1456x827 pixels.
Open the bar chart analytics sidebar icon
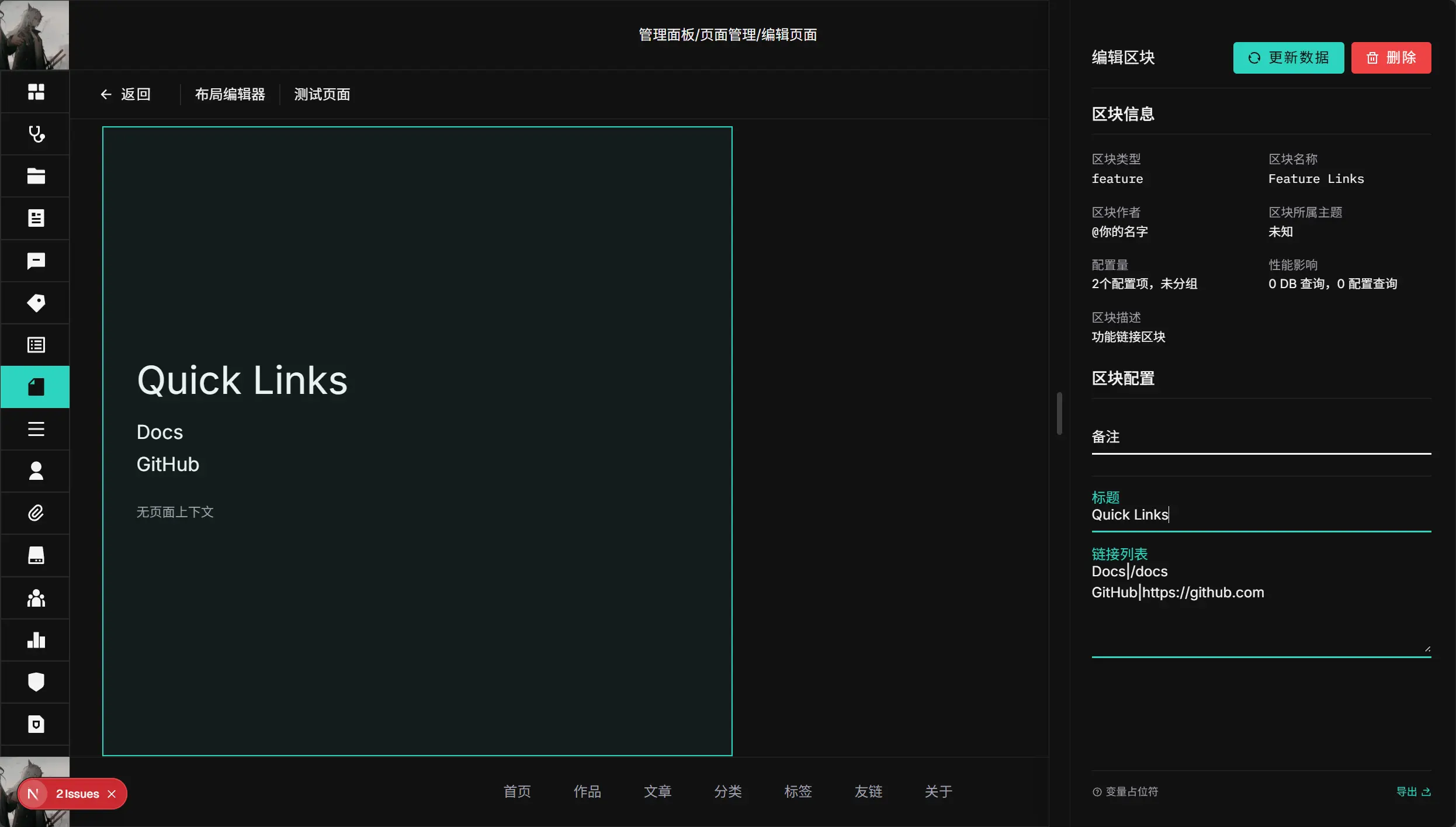pos(36,640)
